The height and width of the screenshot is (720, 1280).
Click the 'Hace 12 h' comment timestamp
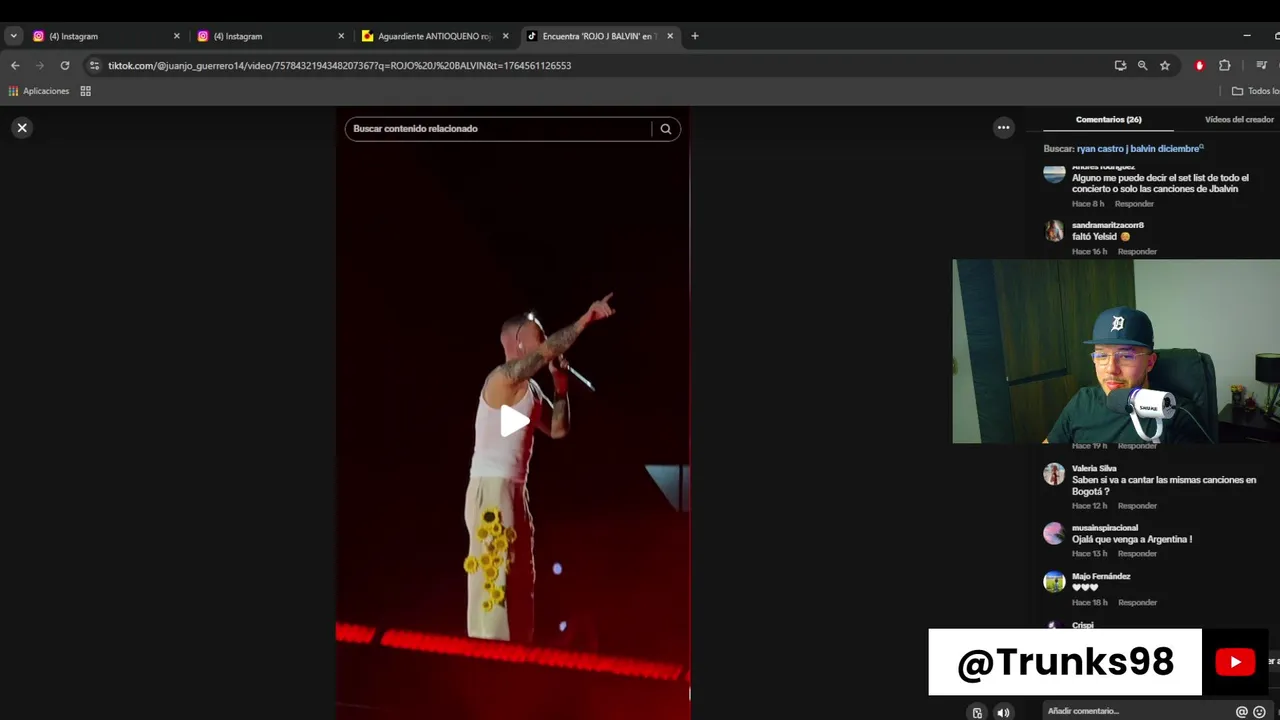1090,506
